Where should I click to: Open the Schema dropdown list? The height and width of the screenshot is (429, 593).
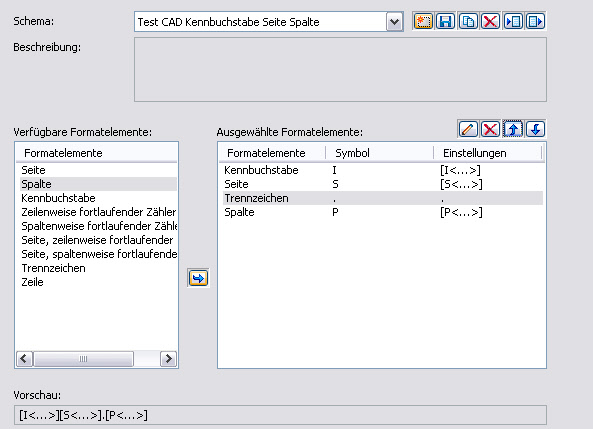click(x=394, y=22)
